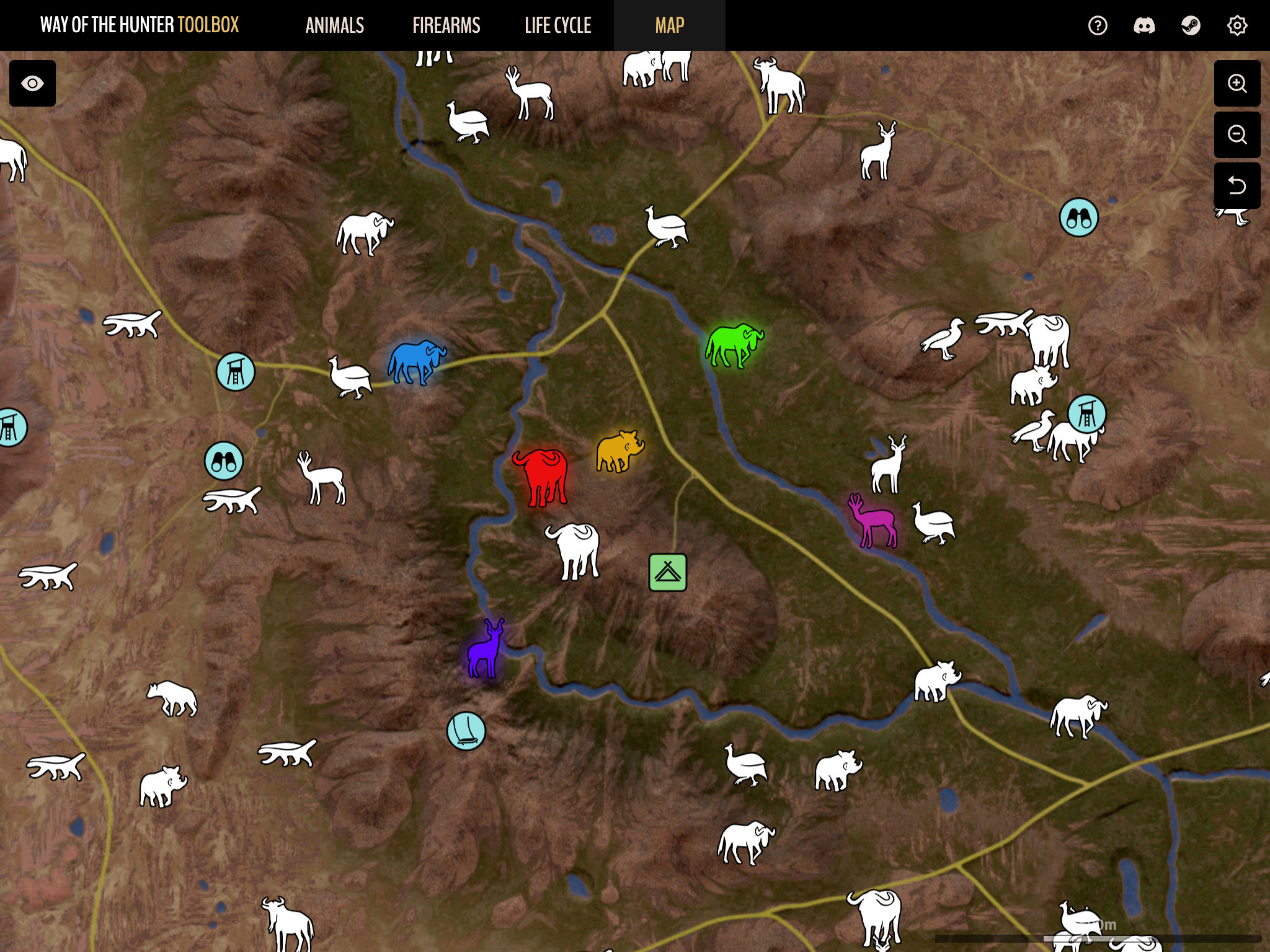The height and width of the screenshot is (952, 1270).
Task: Open the settings gear
Action: pos(1237,25)
